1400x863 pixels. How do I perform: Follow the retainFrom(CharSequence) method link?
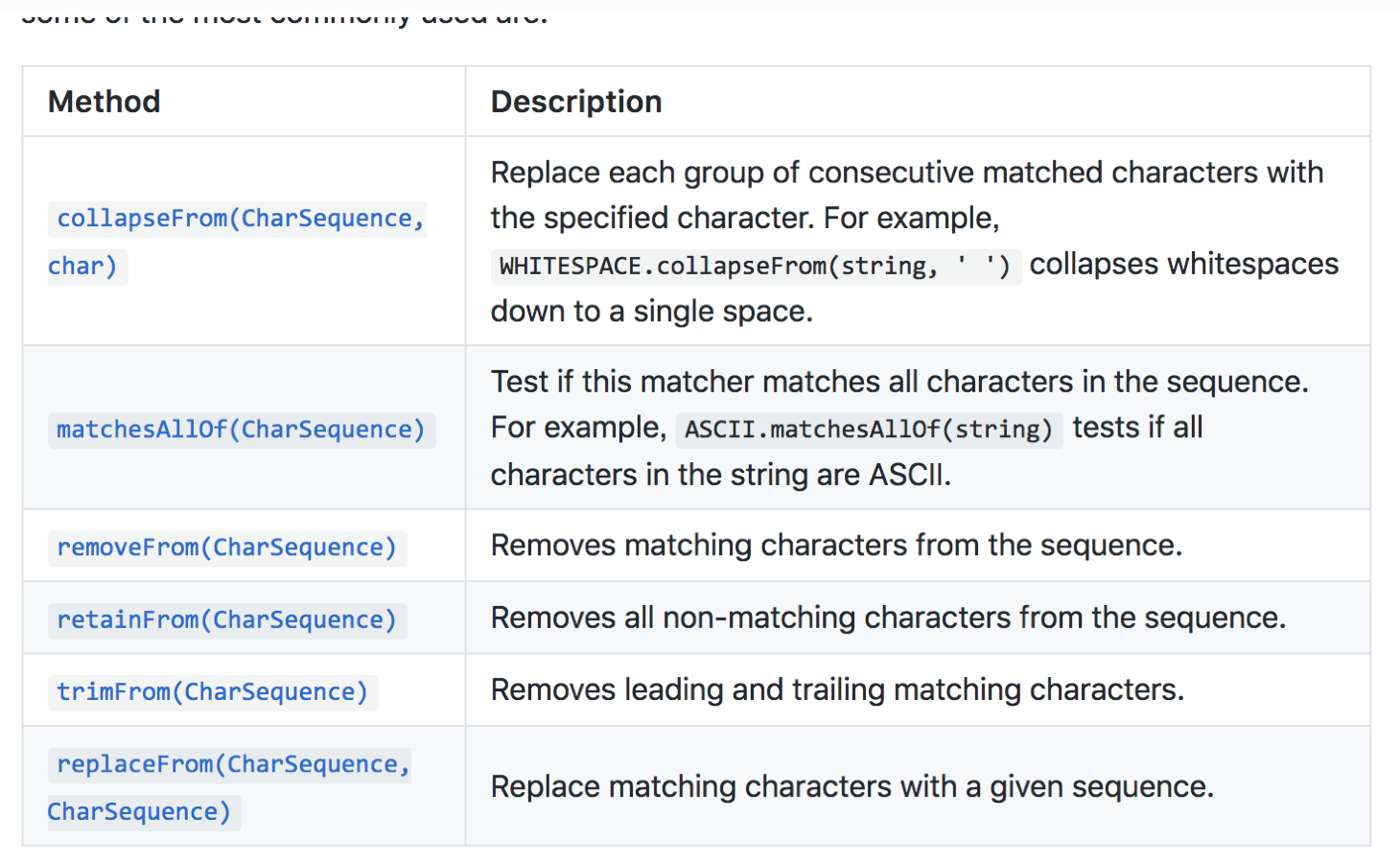(x=226, y=620)
